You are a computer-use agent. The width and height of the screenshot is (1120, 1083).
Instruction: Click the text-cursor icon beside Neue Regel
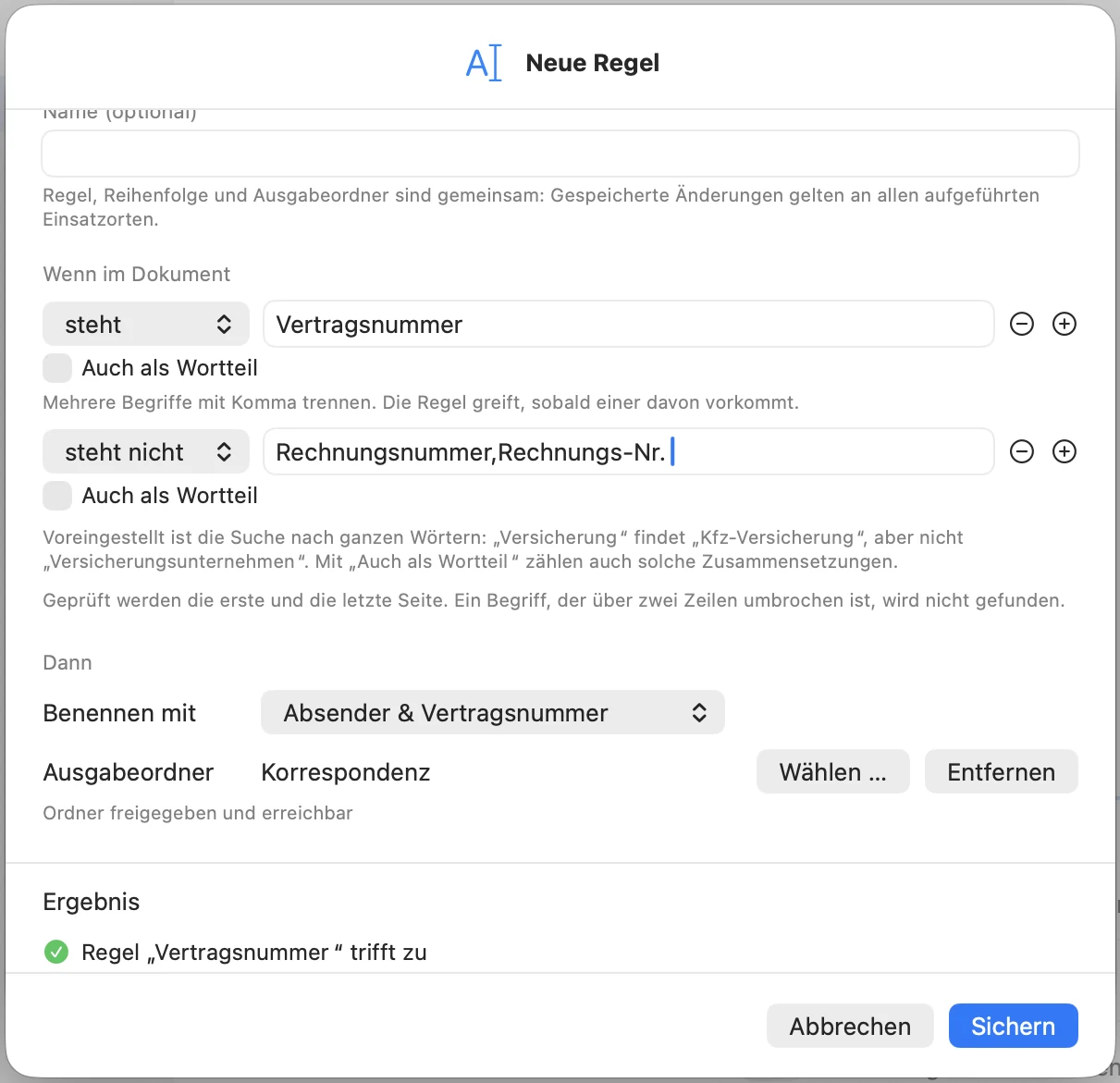coord(484,63)
